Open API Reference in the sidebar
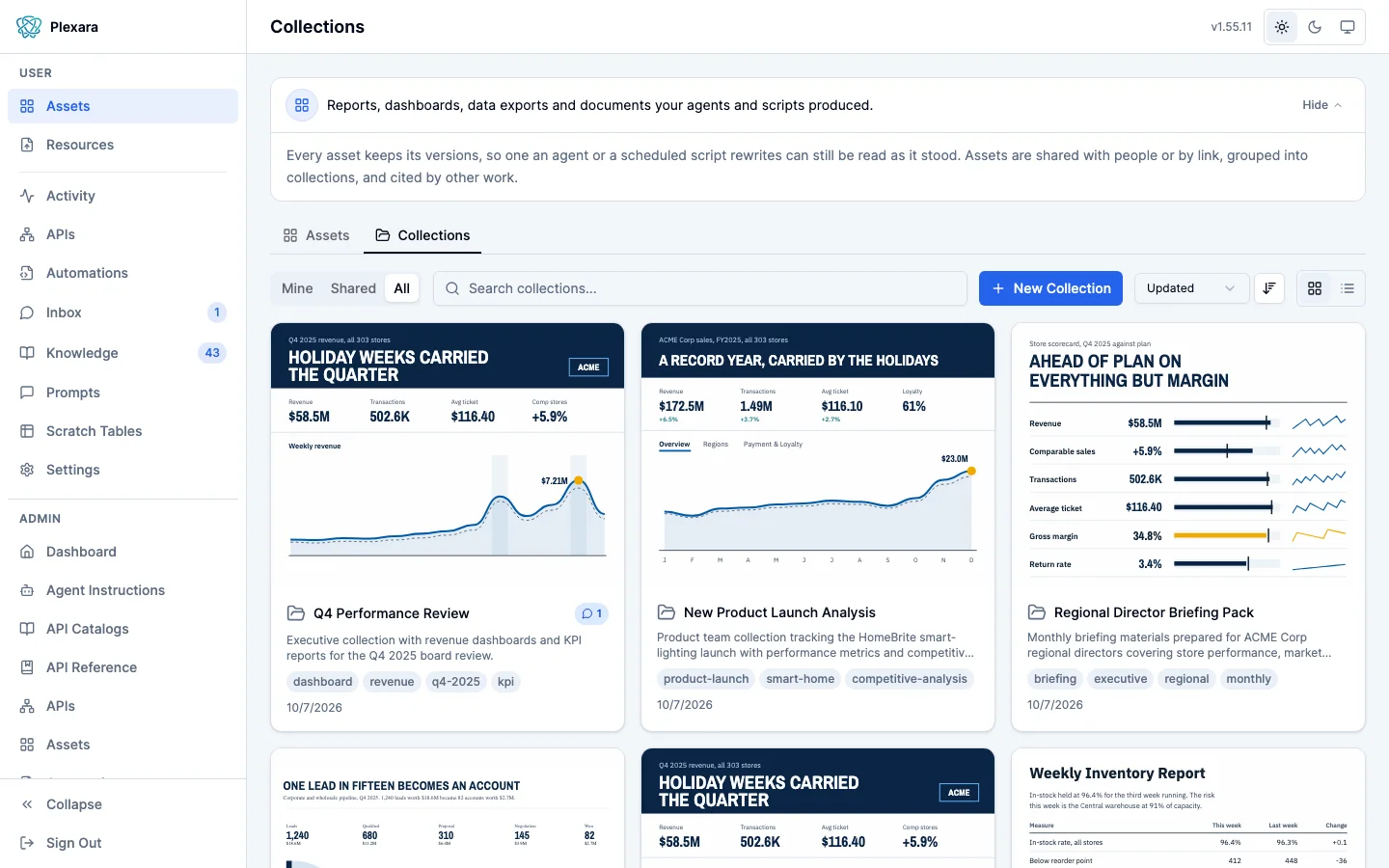1389x868 pixels. tap(123, 667)
